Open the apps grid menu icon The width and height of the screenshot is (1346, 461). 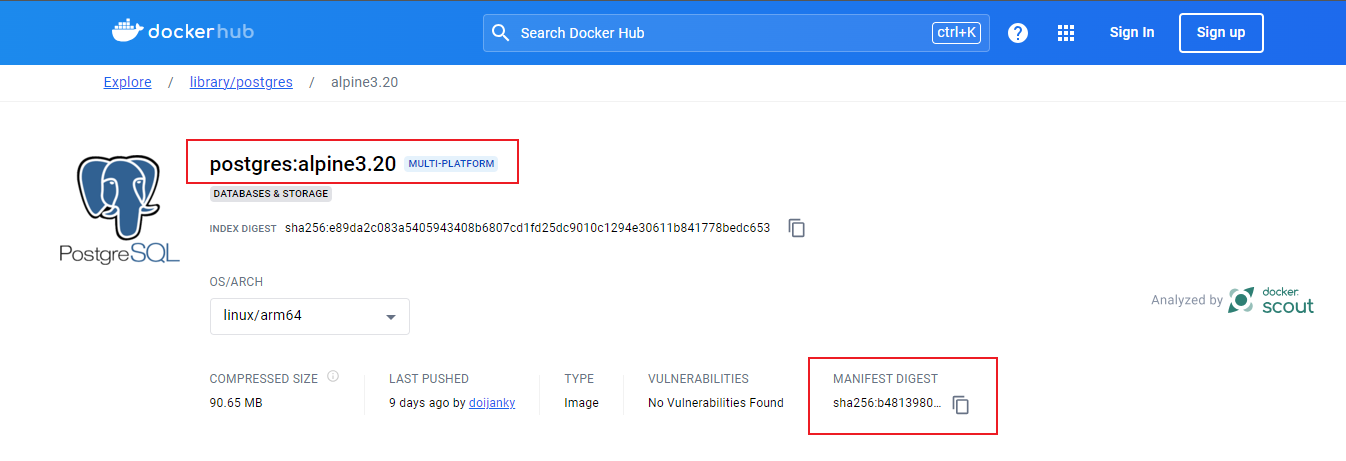pyautogui.click(x=1066, y=33)
